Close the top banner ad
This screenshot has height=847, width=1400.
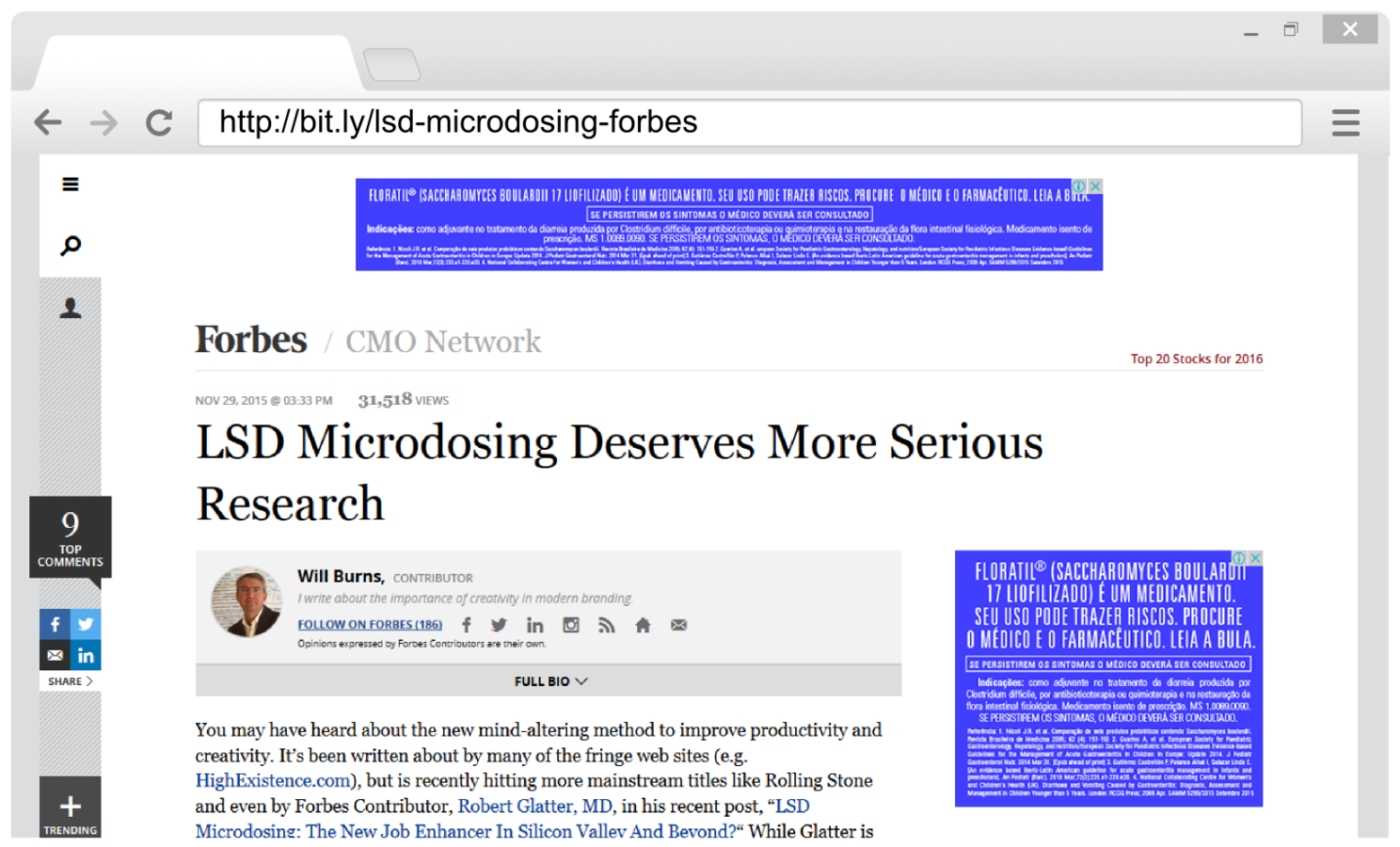coord(1095,186)
